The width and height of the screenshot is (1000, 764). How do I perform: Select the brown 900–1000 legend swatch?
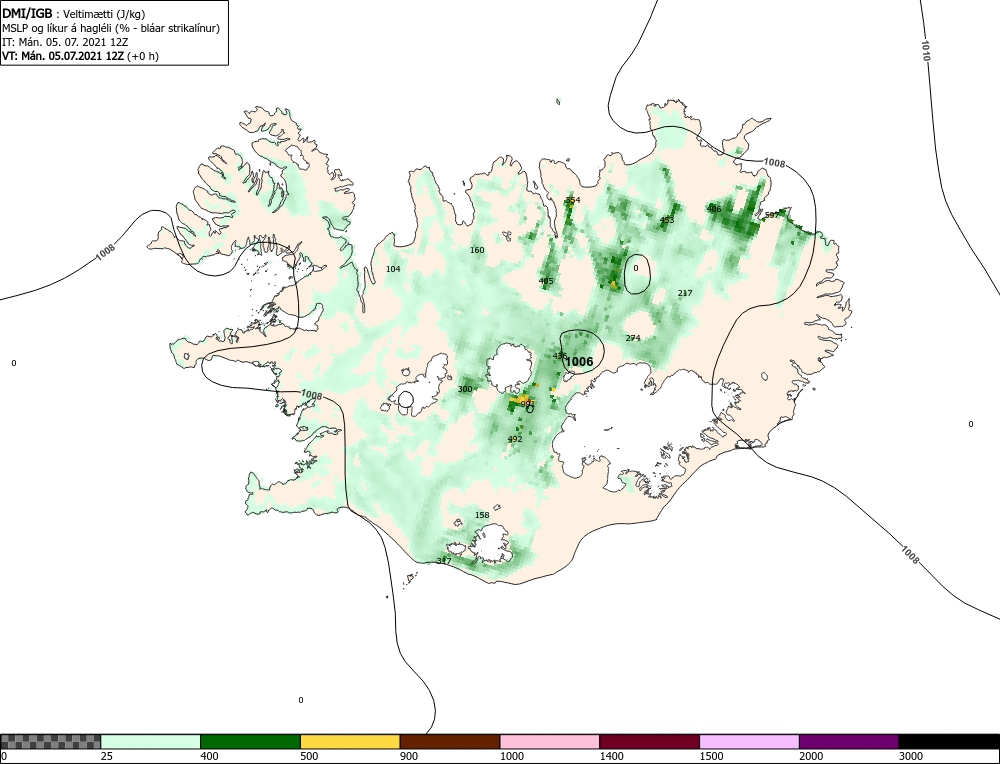450,742
